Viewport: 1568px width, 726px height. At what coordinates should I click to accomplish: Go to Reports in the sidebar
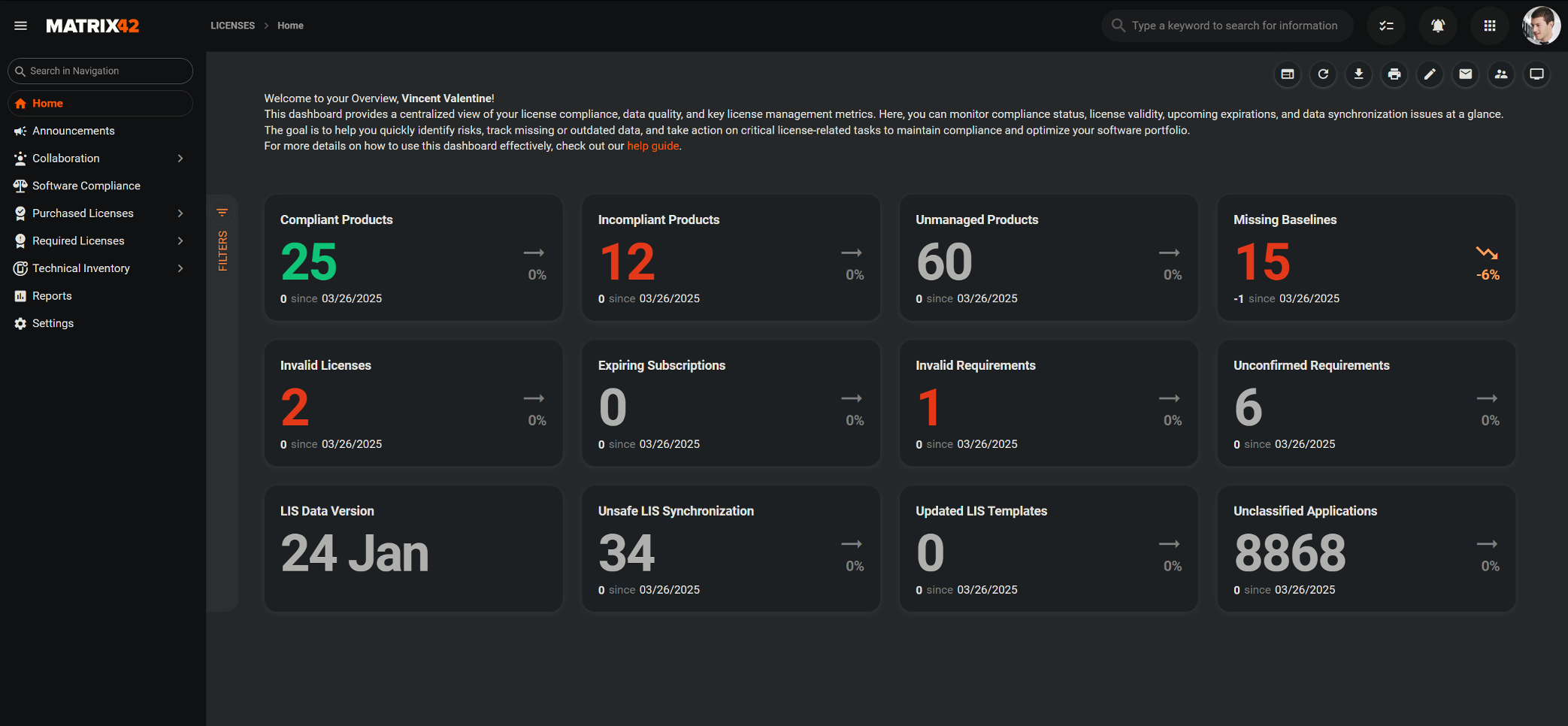coord(52,296)
